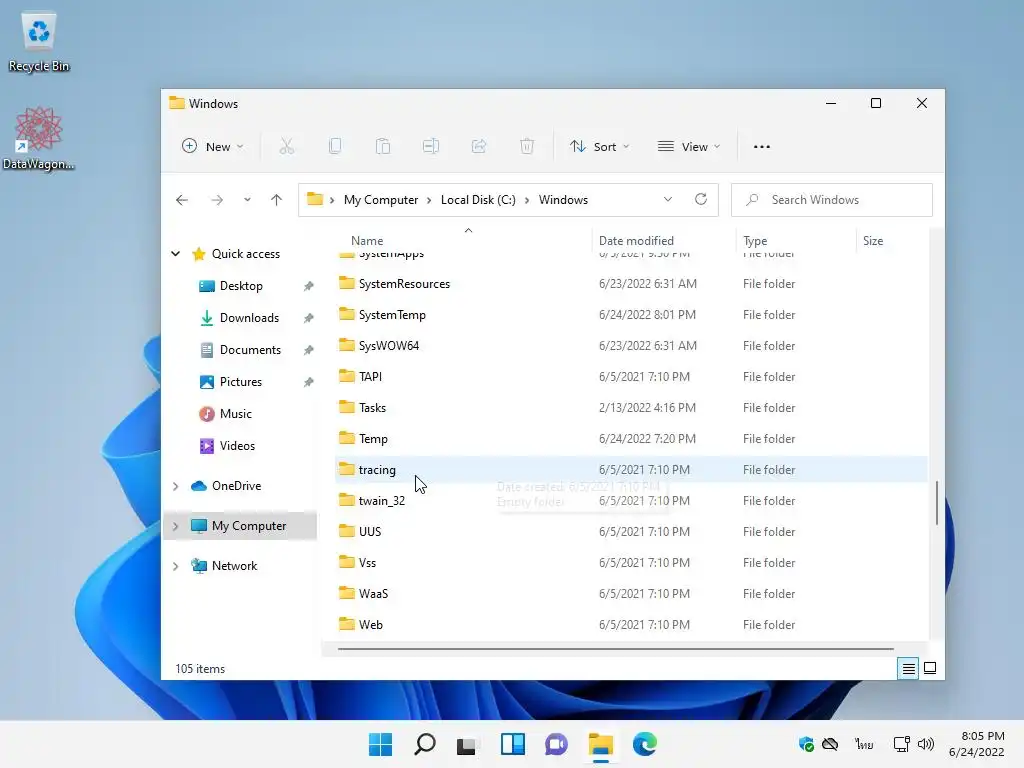The width and height of the screenshot is (1024, 768).
Task: Go forward with the right arrow
Action: (x=217, y=200)
